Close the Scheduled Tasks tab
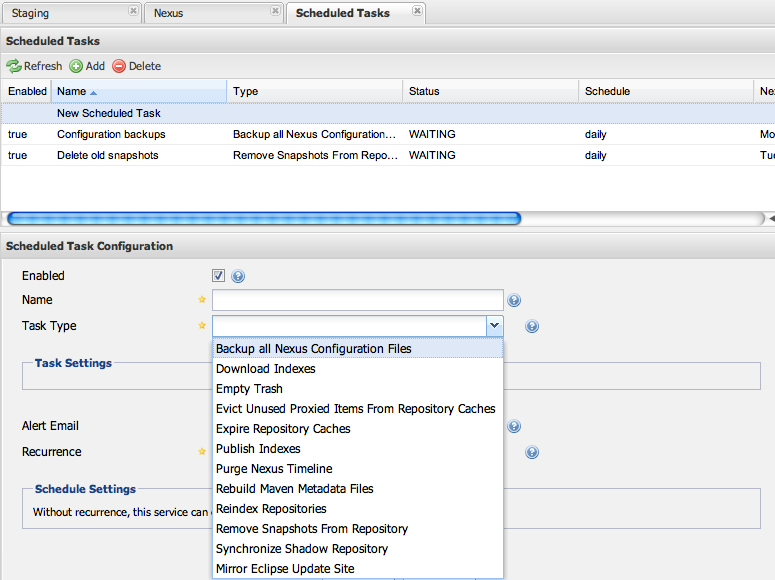Image resolution: width=775 pixels, height=580 pixels. coord(417,11)
